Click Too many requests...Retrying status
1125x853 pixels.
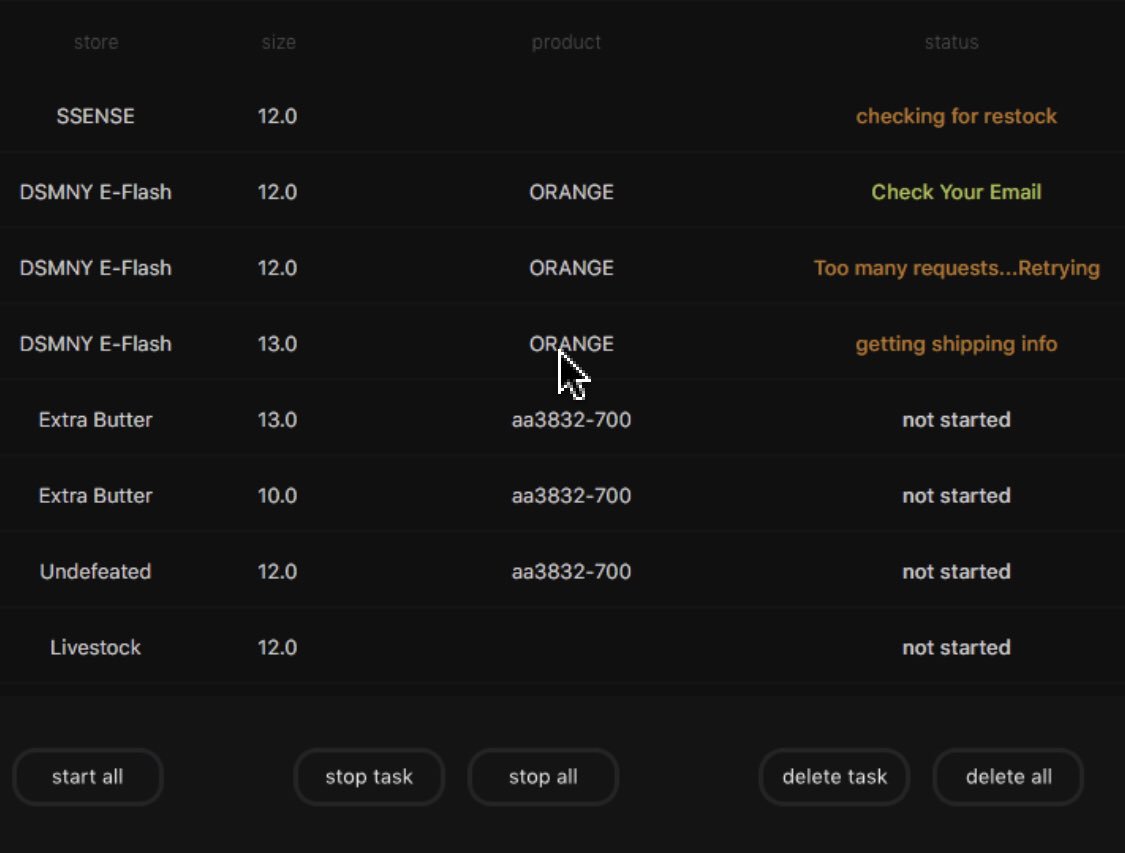click(956, 268)
